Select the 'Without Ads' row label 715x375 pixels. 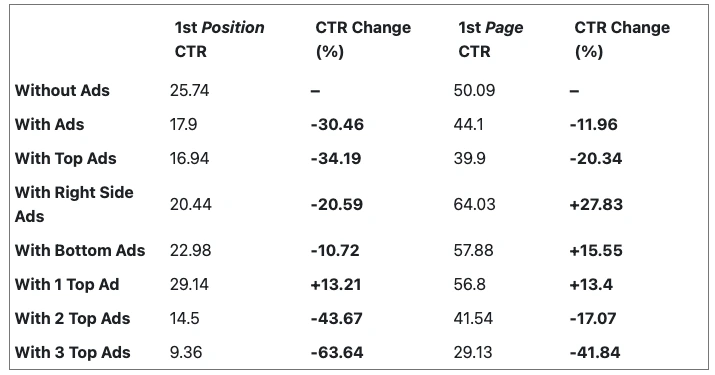[62, 90]
